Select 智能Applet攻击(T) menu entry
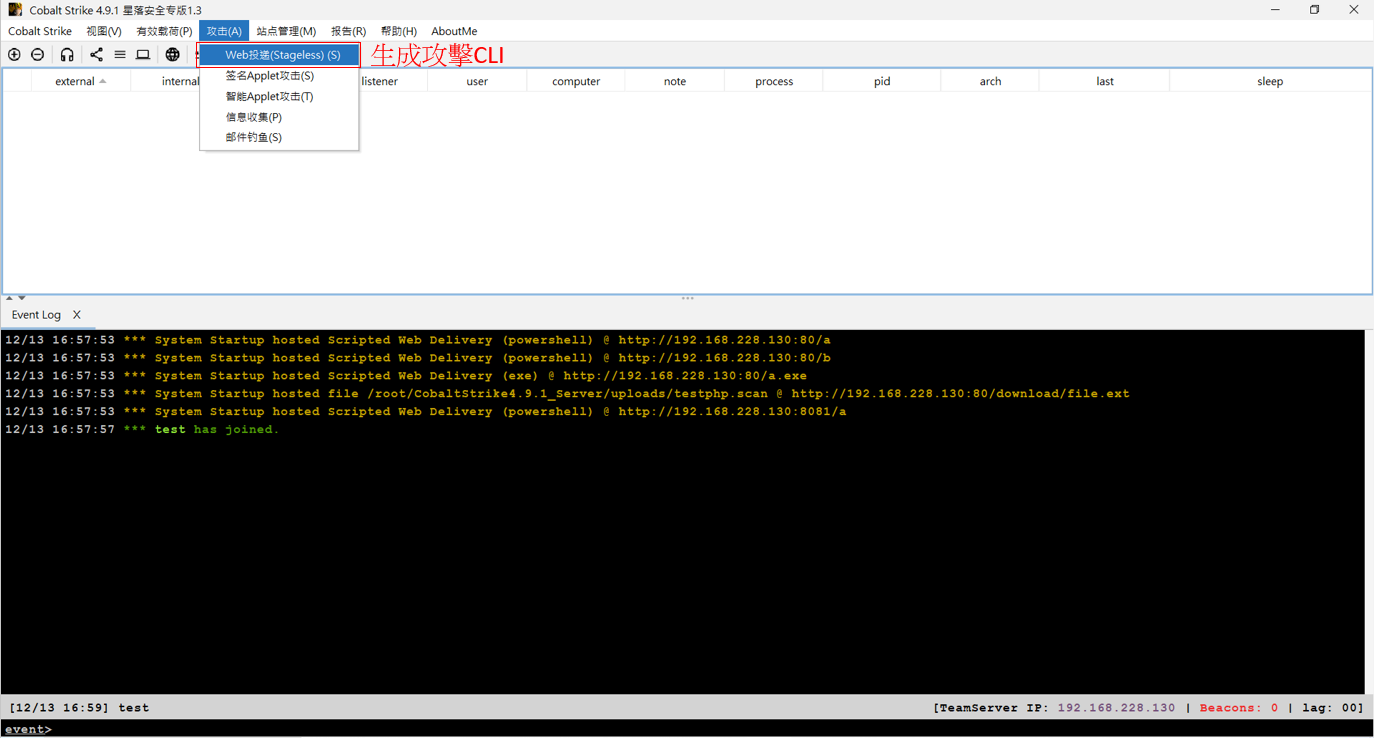 click(279, 97)
